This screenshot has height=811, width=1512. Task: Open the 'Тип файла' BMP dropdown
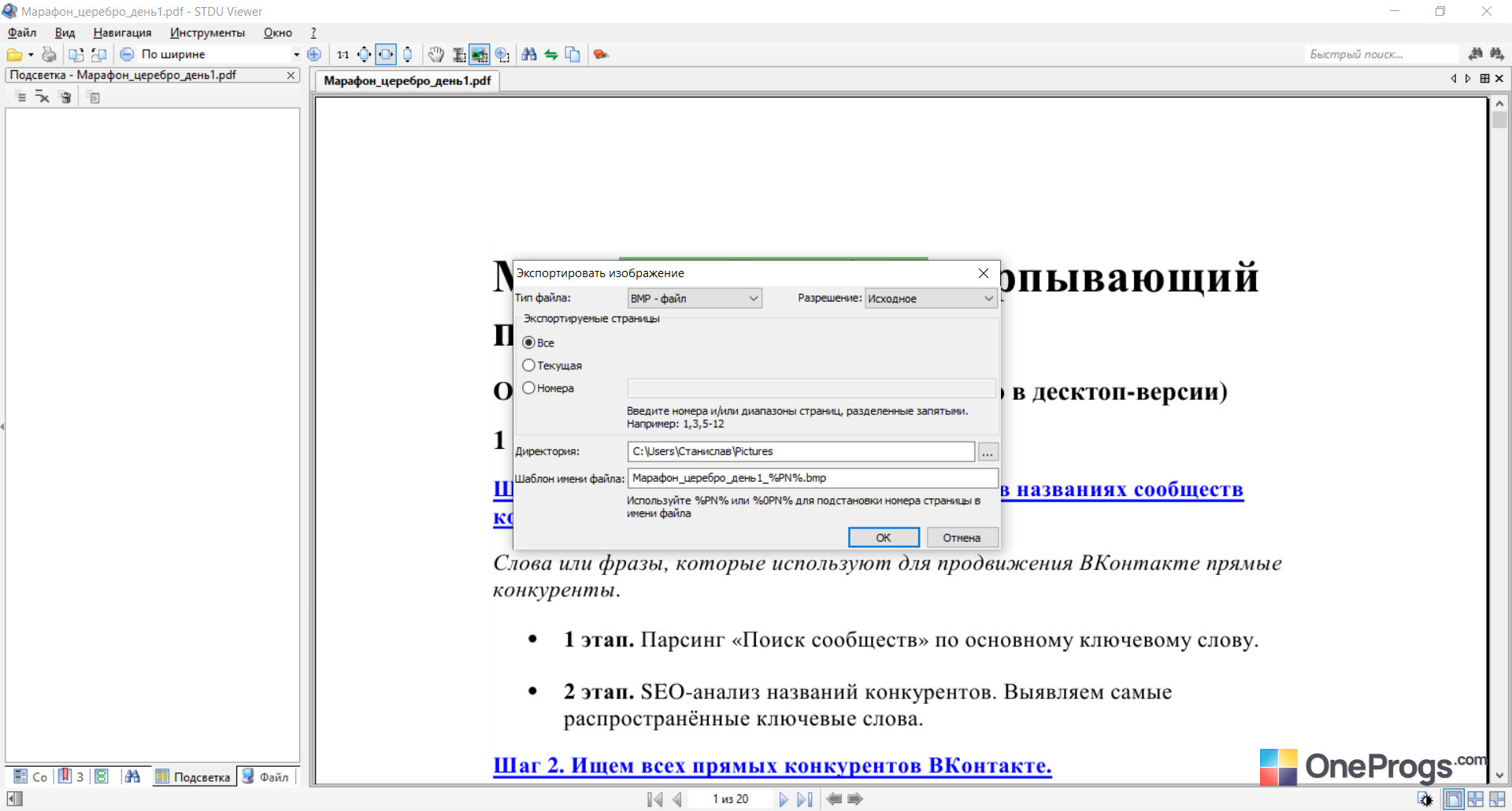click(695, 298)
